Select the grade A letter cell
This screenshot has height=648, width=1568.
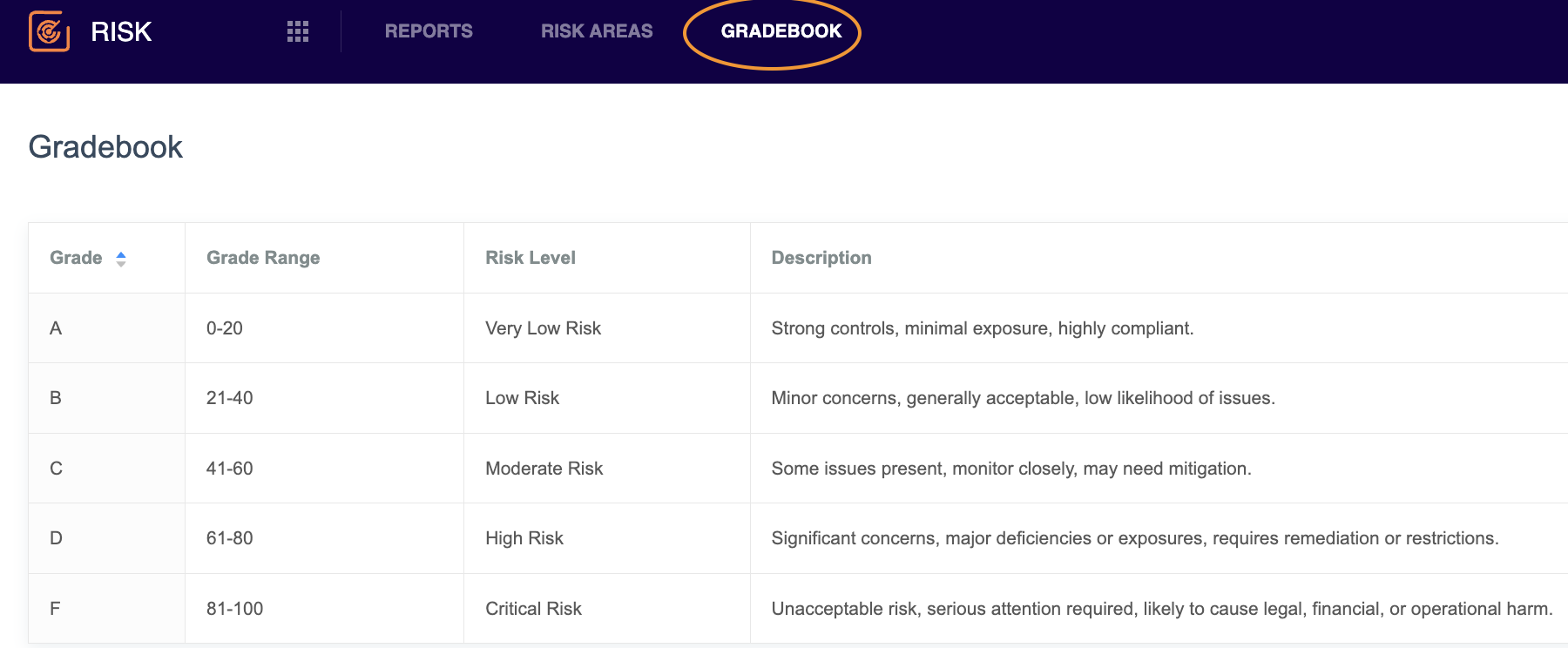tap(56, 328)
